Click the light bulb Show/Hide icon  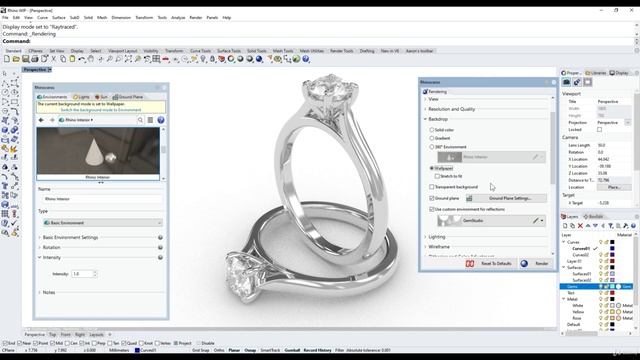pos(203,59)
